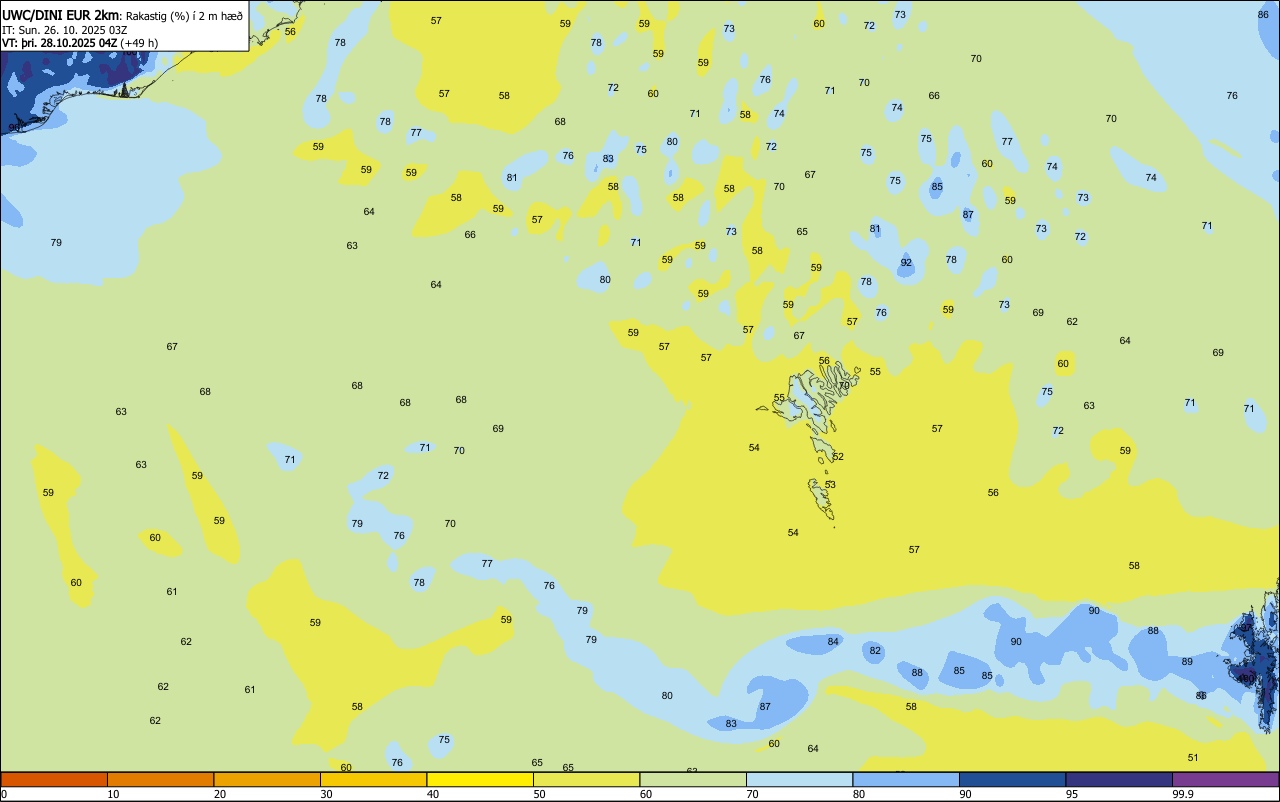This screenshot has height=802, width=1280.
Task: Click the 70 label over the Faroe Islands
Action: 844,385
